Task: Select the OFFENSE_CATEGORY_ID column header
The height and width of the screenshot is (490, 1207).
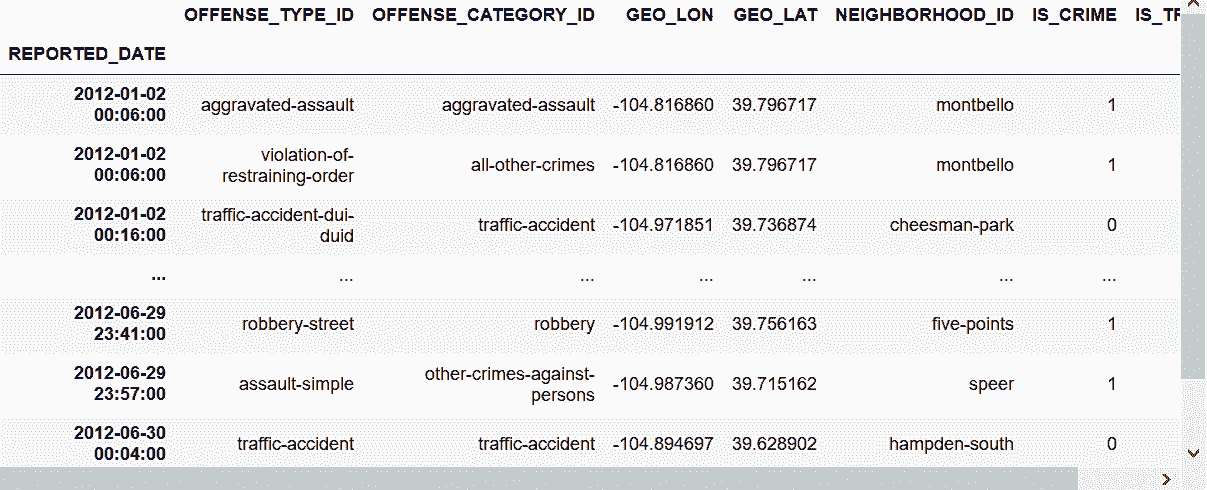Action: tap(484, 15)
